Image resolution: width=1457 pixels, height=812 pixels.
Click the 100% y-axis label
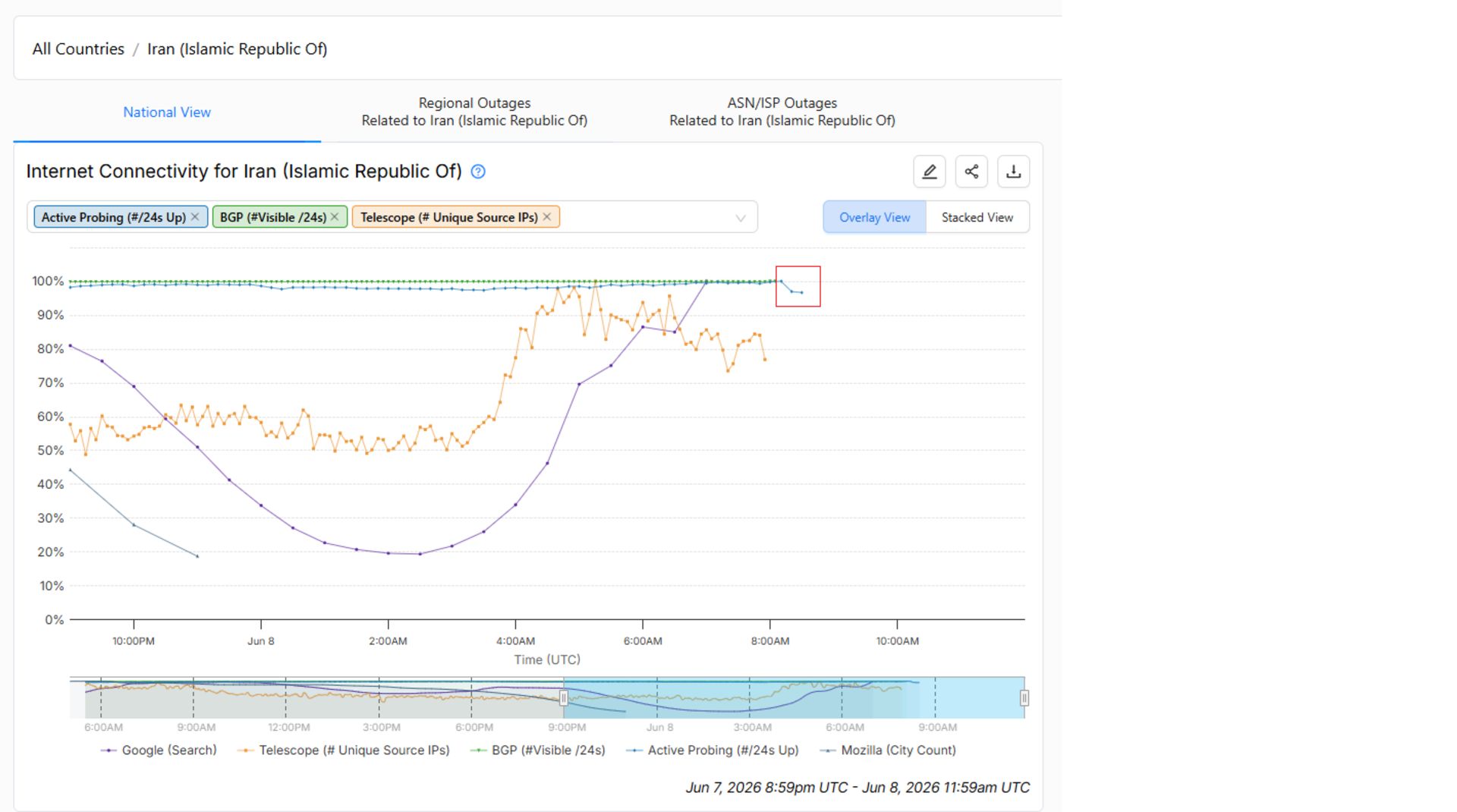click(48, 282)
